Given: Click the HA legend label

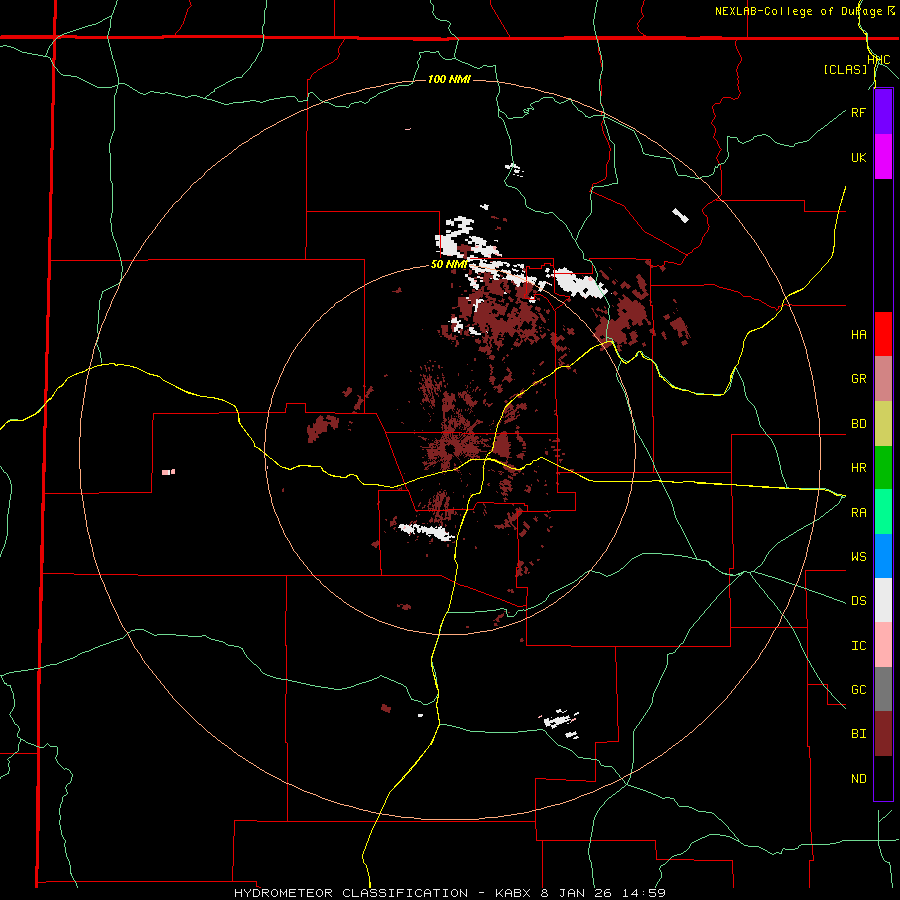Looking at the screenshot, I should [x=858, y=335].
